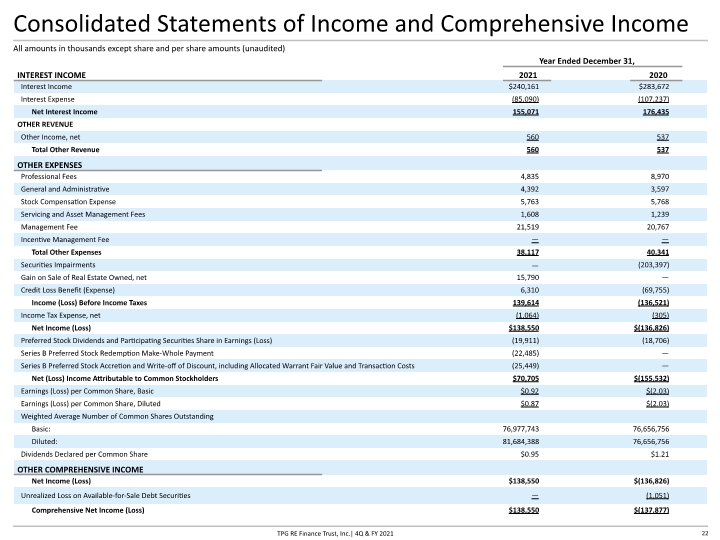720x540 pixels.
Task: Select the 'Stock Compensation Expense' row label
Action: point(68,202)
